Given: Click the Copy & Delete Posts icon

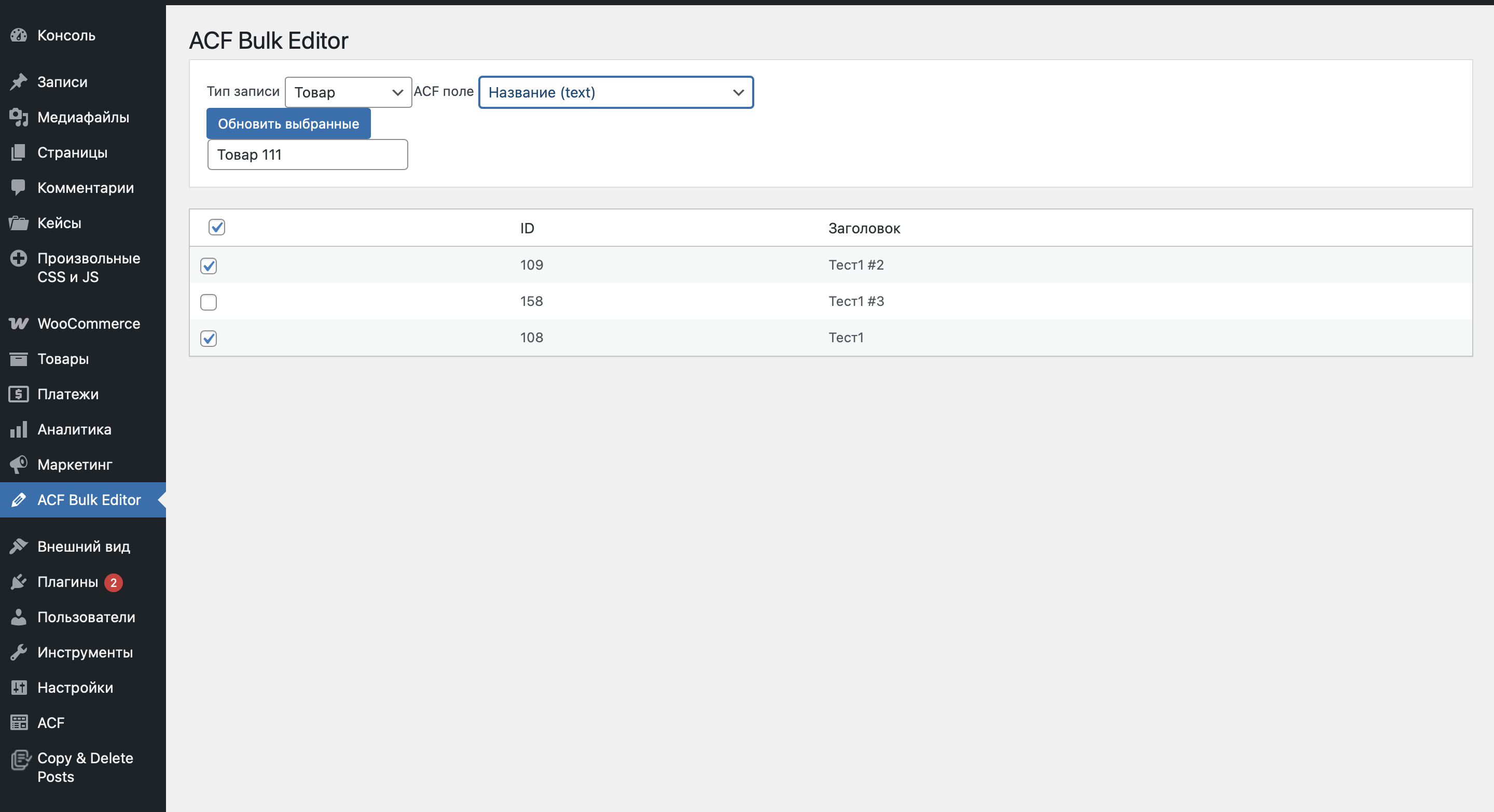Looking at the screenshot, I should (21, 760).
